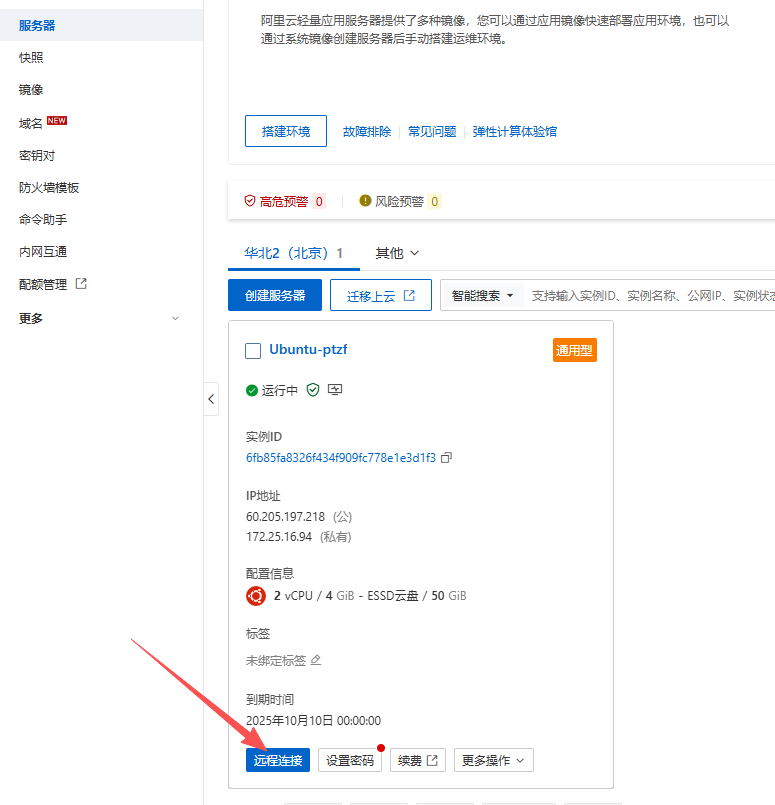775x805 pixels.
Task: Click the green 运行中 status icon
Action: [251, 391]
